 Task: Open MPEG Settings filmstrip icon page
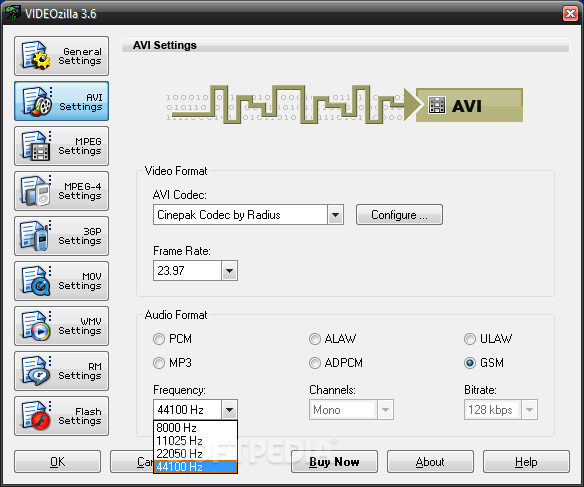point(61,146)
